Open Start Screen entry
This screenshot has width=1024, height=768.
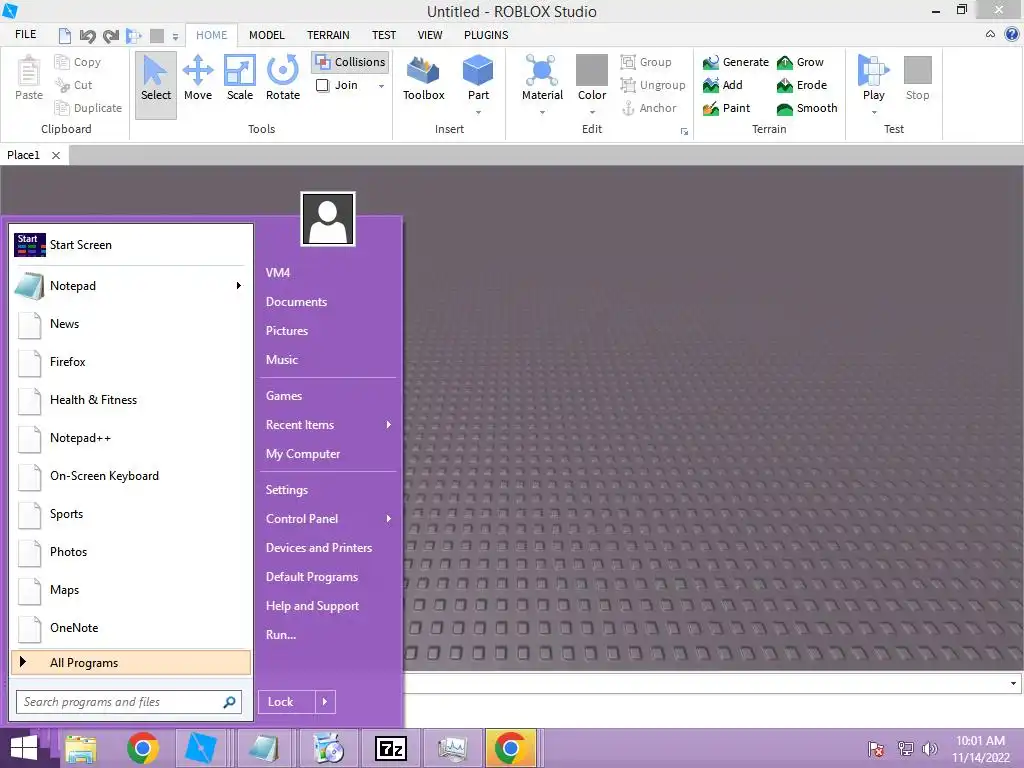131,245
